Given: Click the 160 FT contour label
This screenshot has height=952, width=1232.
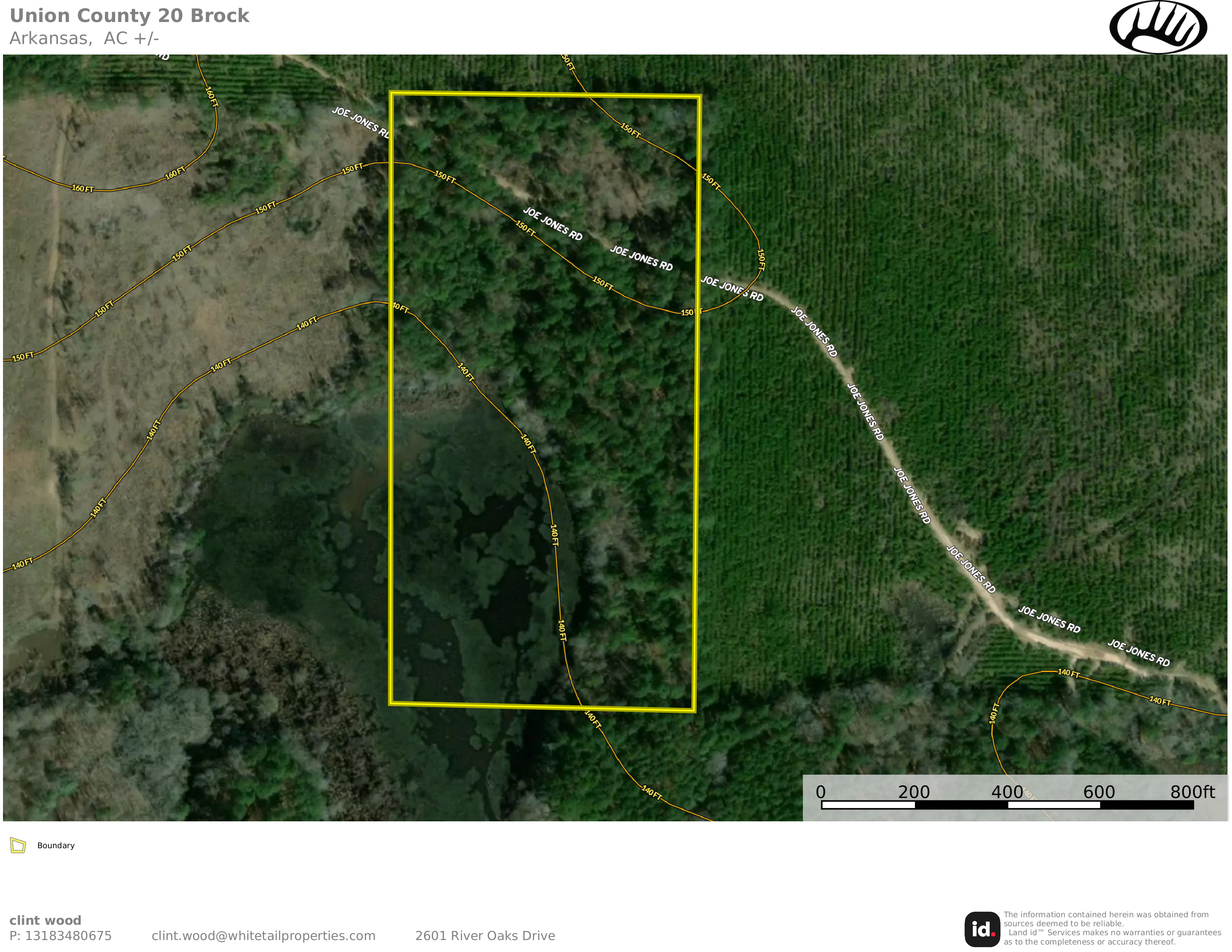Looking at the screenshot, I should coord(83,189).
